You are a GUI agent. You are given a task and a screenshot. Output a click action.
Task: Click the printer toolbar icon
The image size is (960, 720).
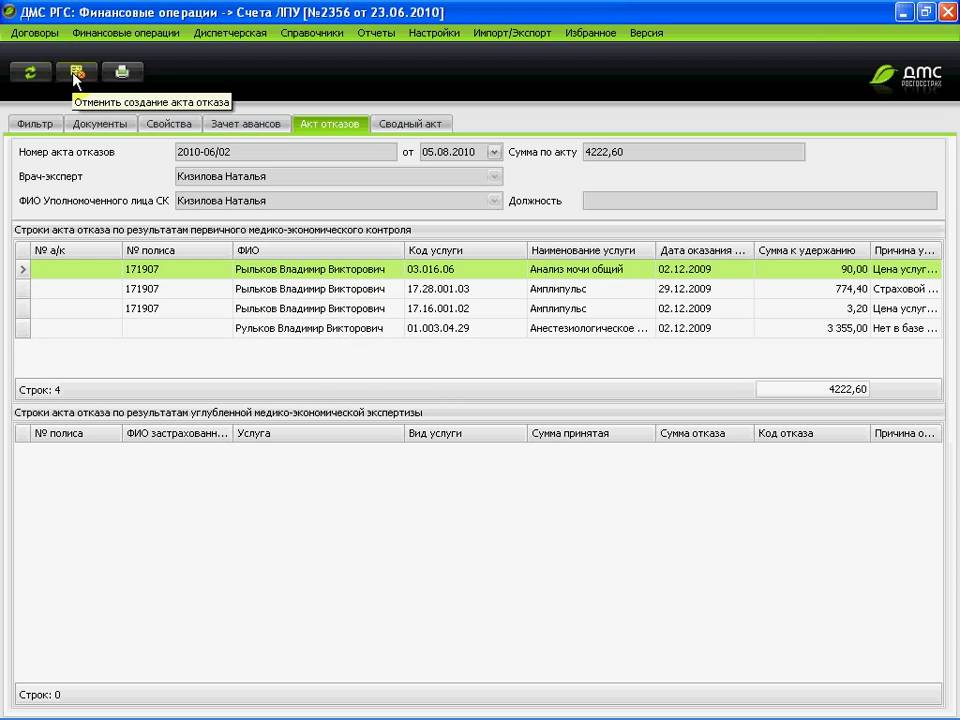122,72
